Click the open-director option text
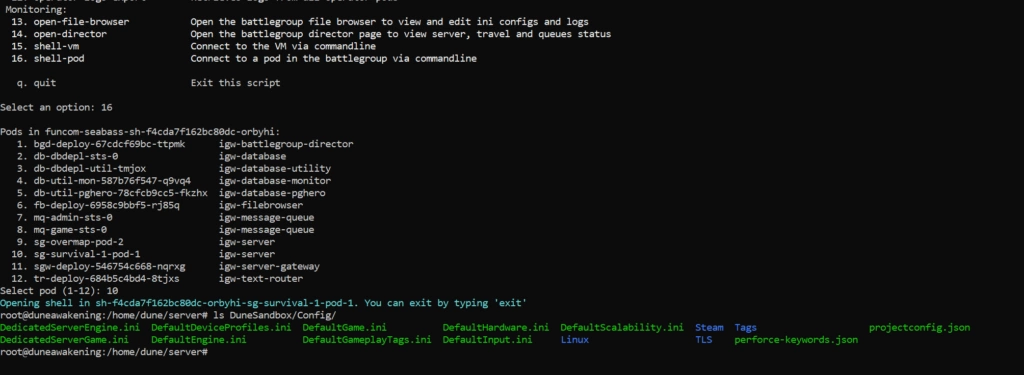 (x=71, y=34)
